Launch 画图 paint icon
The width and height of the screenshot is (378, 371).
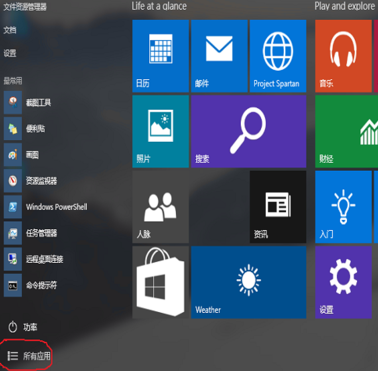pyautogui.click(x=13, y=155)
